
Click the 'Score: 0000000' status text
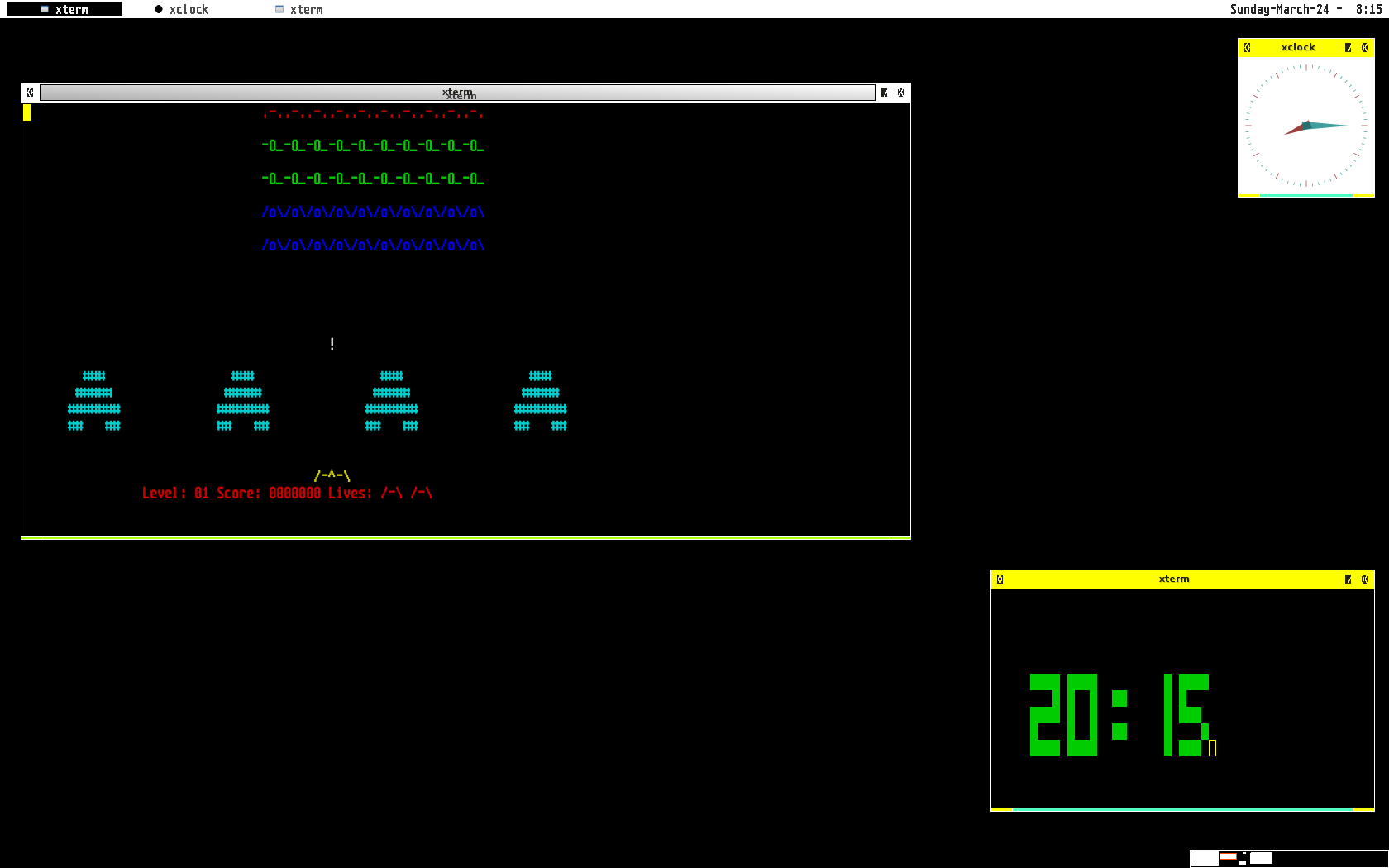coord(269,493)
